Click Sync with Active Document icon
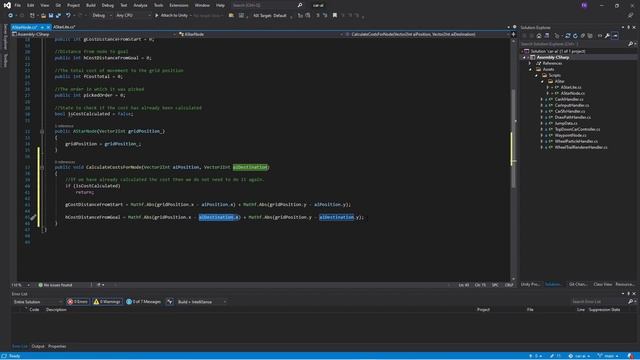 [x=568, y=36]
